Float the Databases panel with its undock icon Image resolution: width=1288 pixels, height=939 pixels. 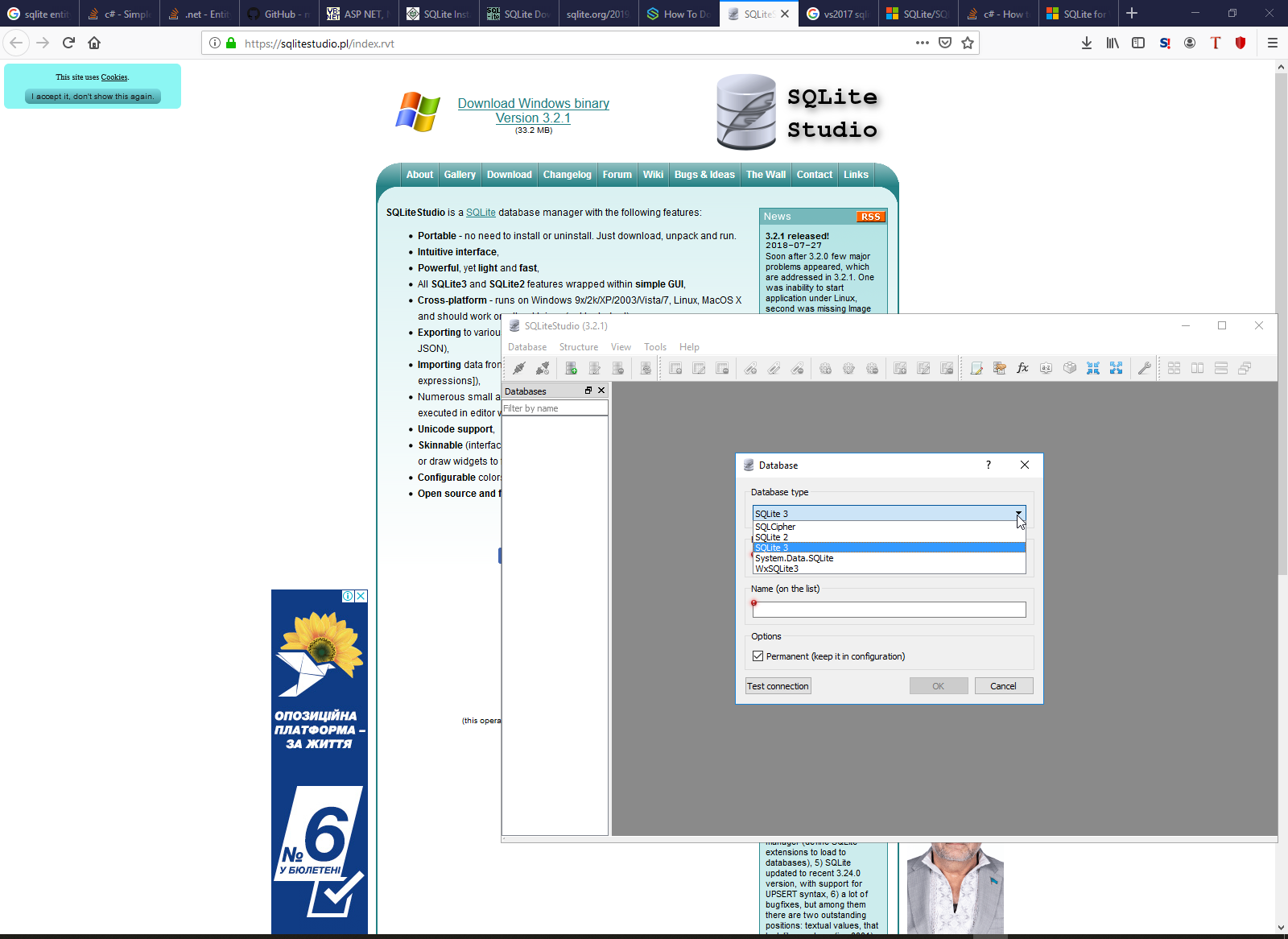pos(588,391)
